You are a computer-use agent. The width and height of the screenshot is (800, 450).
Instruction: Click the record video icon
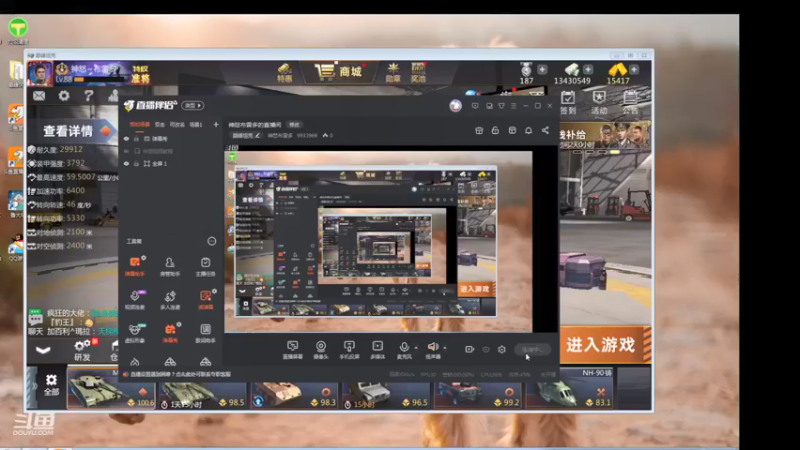point(469,349)
